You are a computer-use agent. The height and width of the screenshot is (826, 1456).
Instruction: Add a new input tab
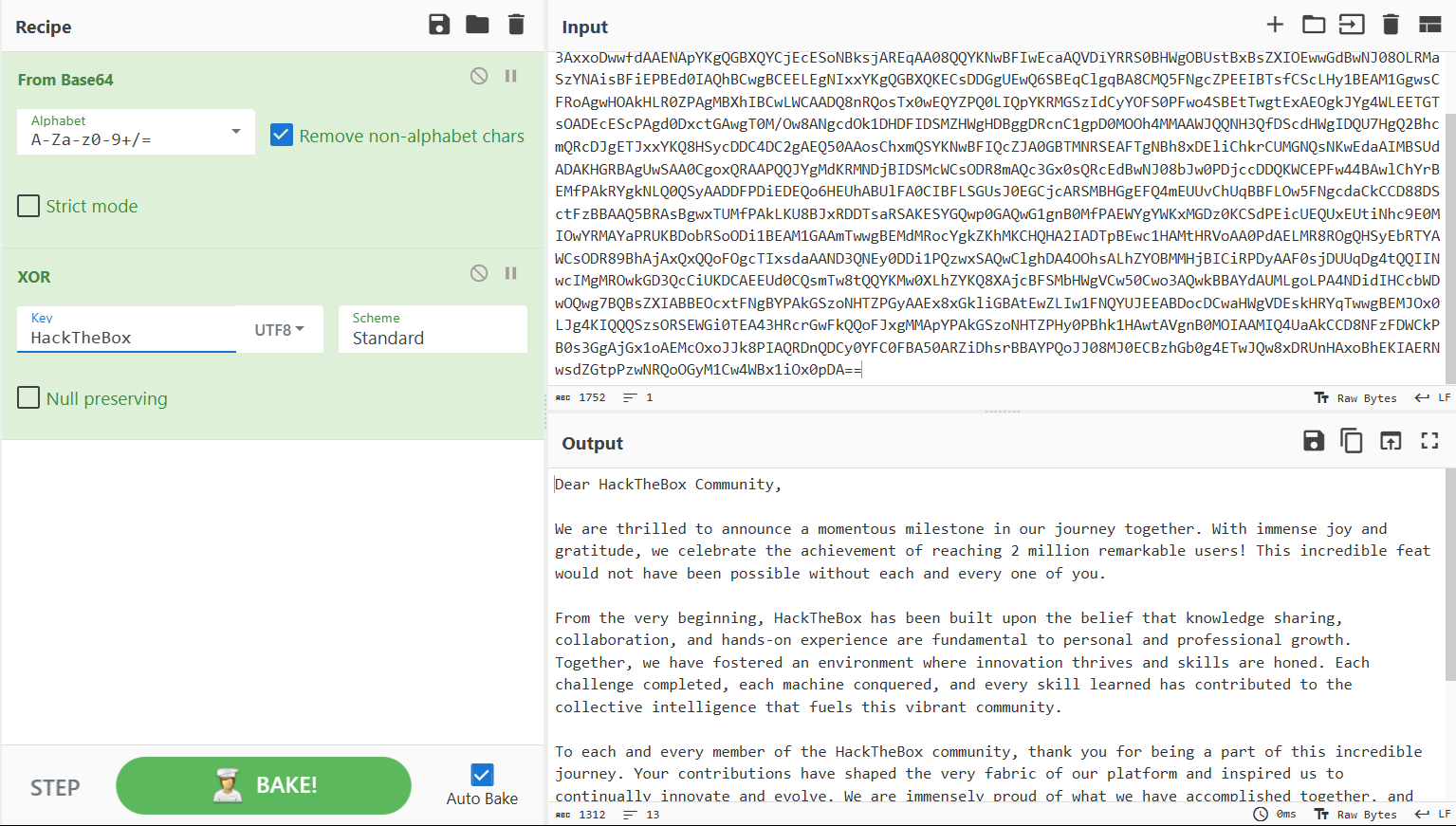1275,25
